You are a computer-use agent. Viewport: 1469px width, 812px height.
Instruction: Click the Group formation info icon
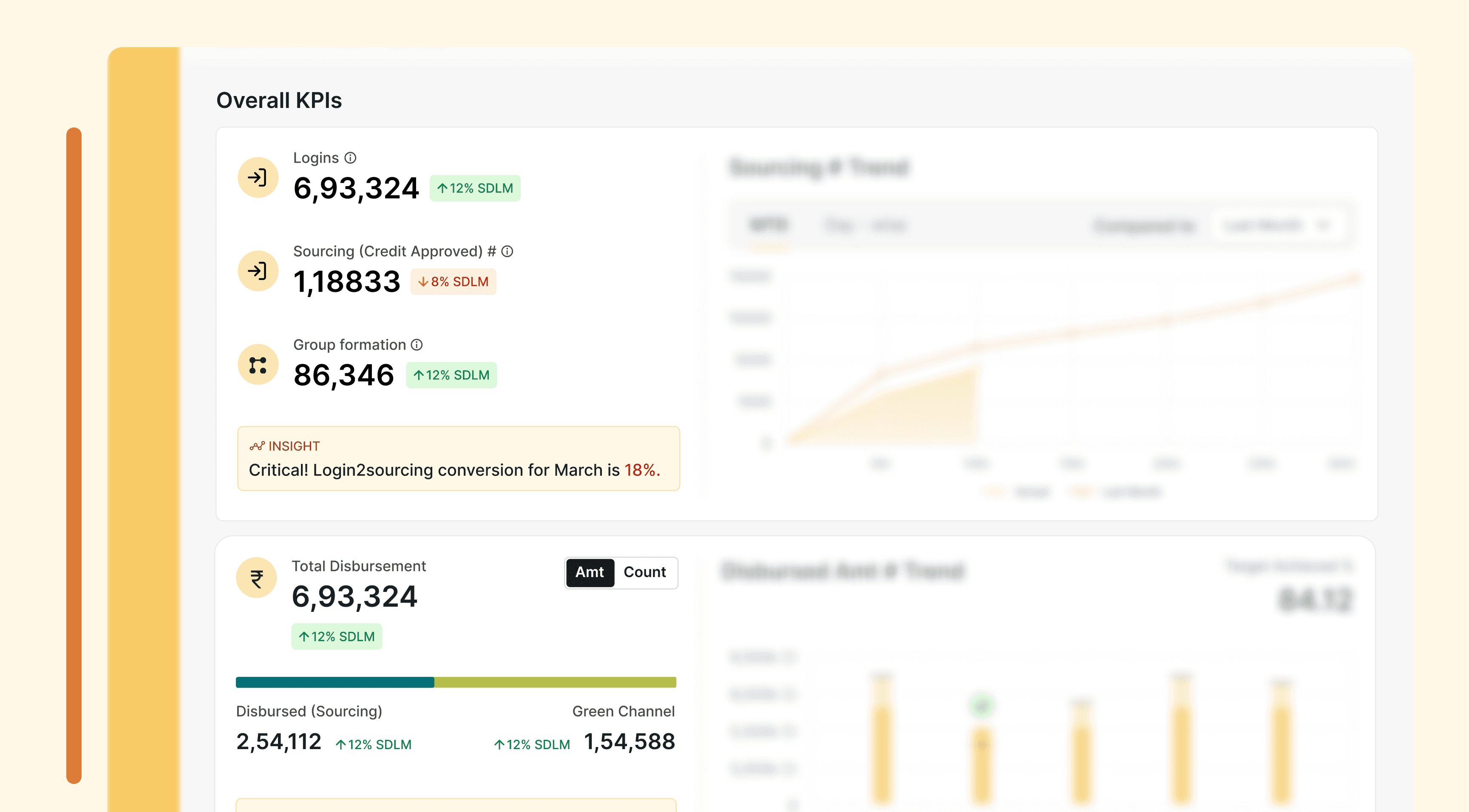(x=417, y=345)
